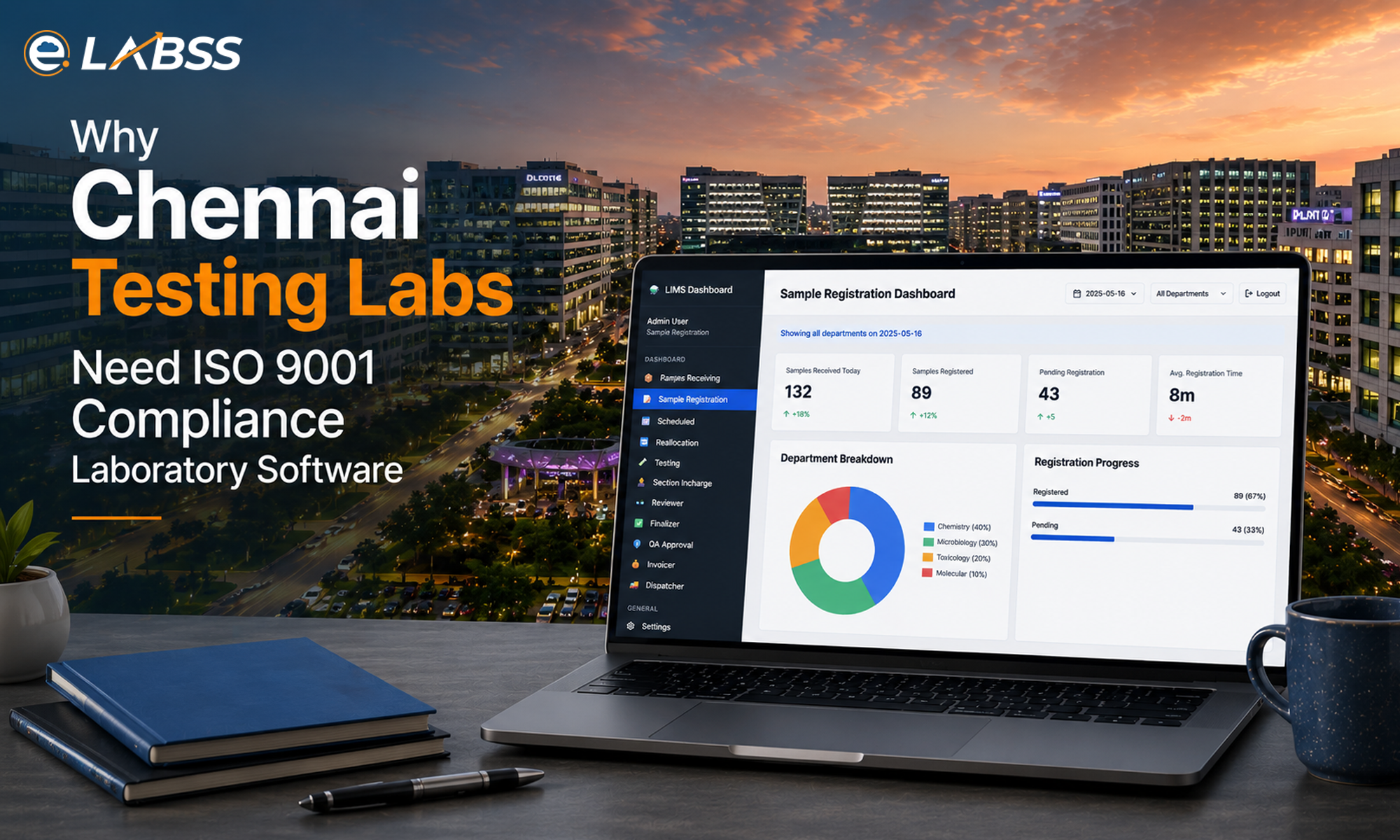This screenshot has height=840, width=1400.
Task: Click the eLabss logo
Action: 133,52
